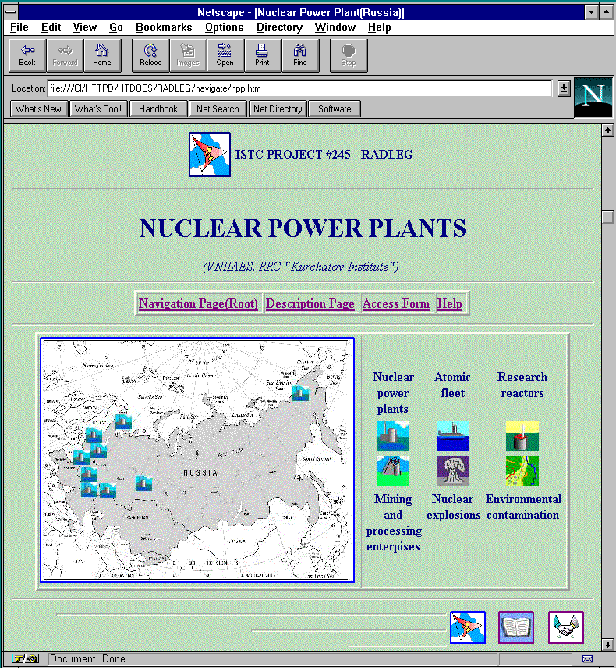Click the Print toolbar button
The width and height of the screenshot is (616, 668).
click(x=262, y=55)
